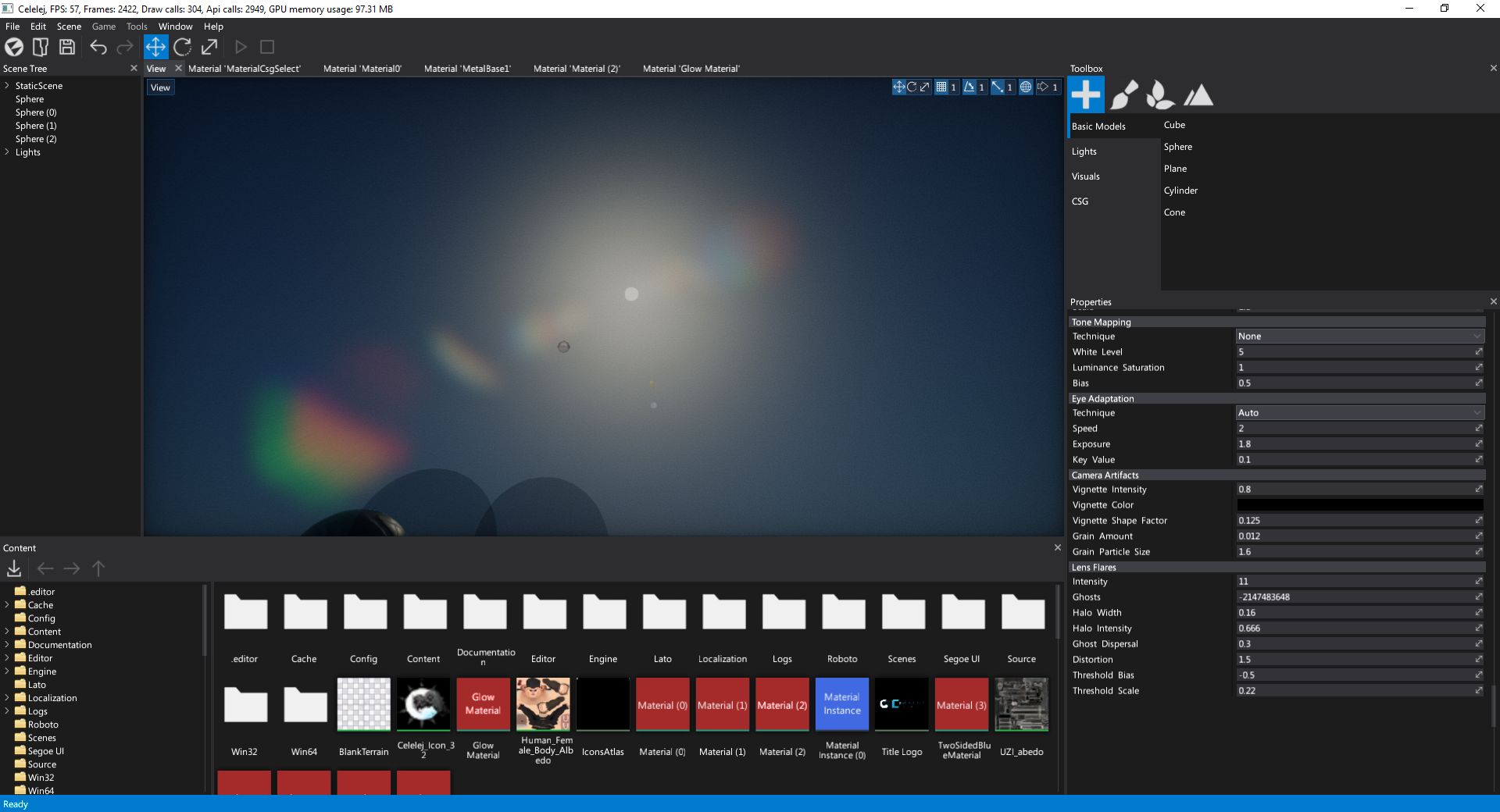Switch to the Material 'Glow Material' tab
The height and width of the screenshot is (812, 1500).
[691, 69]
